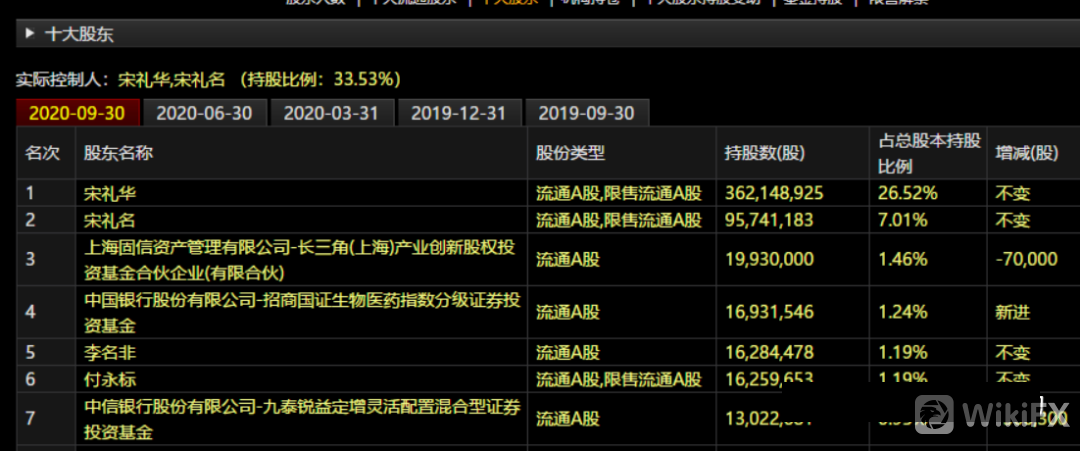The height and width of the screenshot is (451, 1080).
Task: Open the 2020-03-31 report tab
Action: [x=331, y=113]
